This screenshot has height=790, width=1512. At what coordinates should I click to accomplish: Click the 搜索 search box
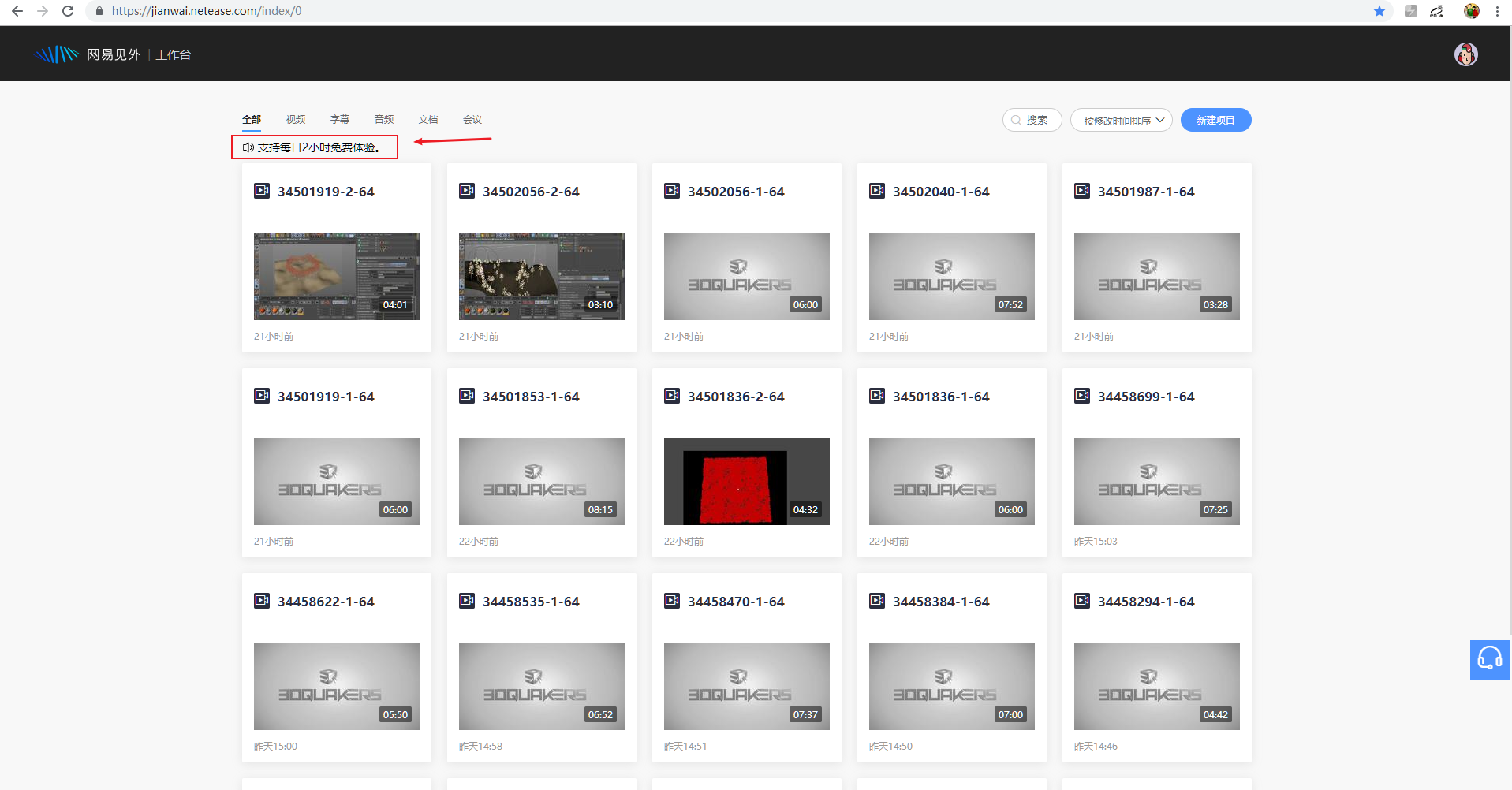(1032, 120)
